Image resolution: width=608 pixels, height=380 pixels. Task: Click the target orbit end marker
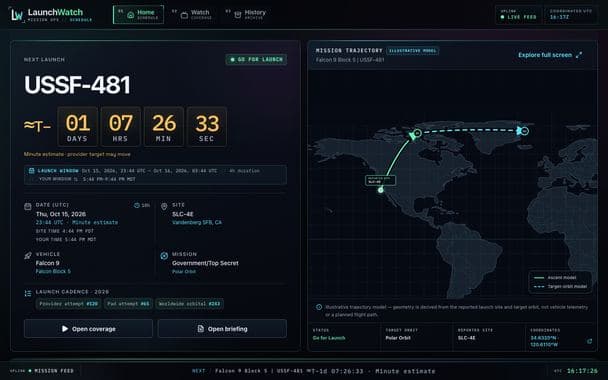coord(524,131)
